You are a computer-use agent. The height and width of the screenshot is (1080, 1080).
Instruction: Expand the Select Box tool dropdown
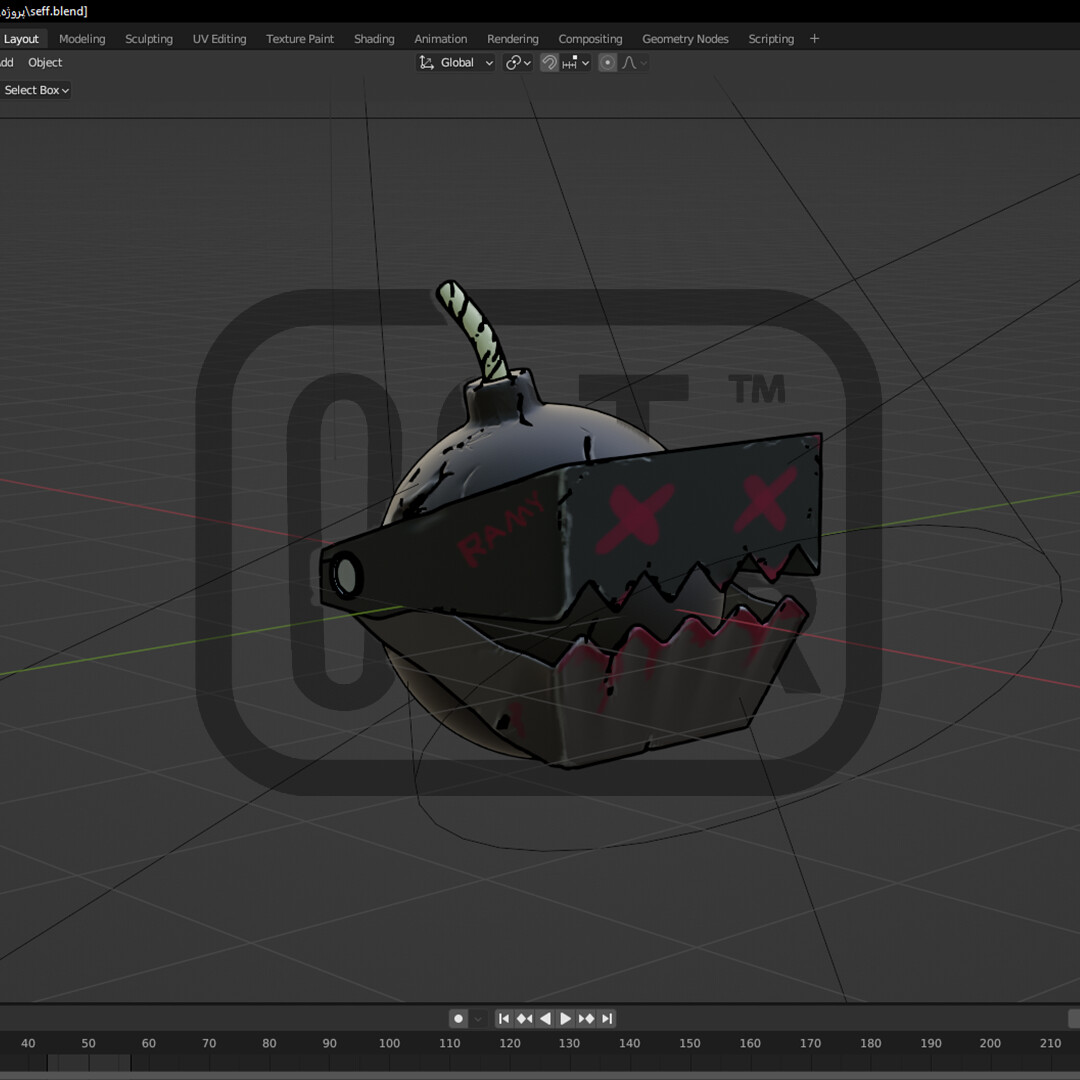pos(36,90)
